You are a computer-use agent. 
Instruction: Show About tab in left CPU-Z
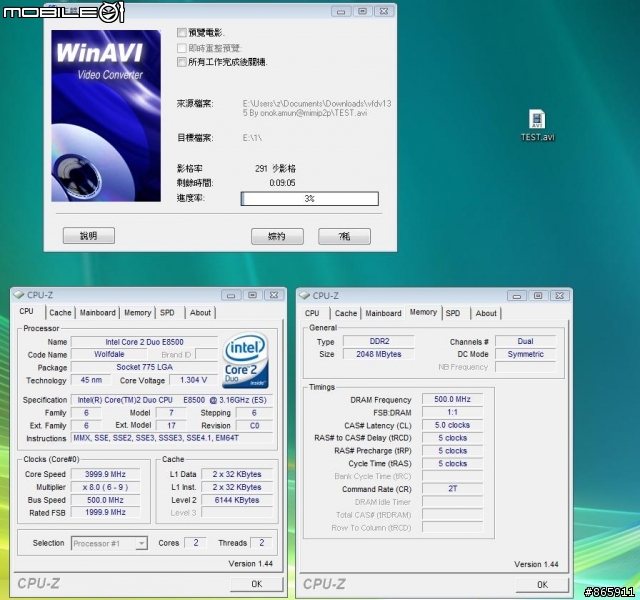tap(200, 313)
